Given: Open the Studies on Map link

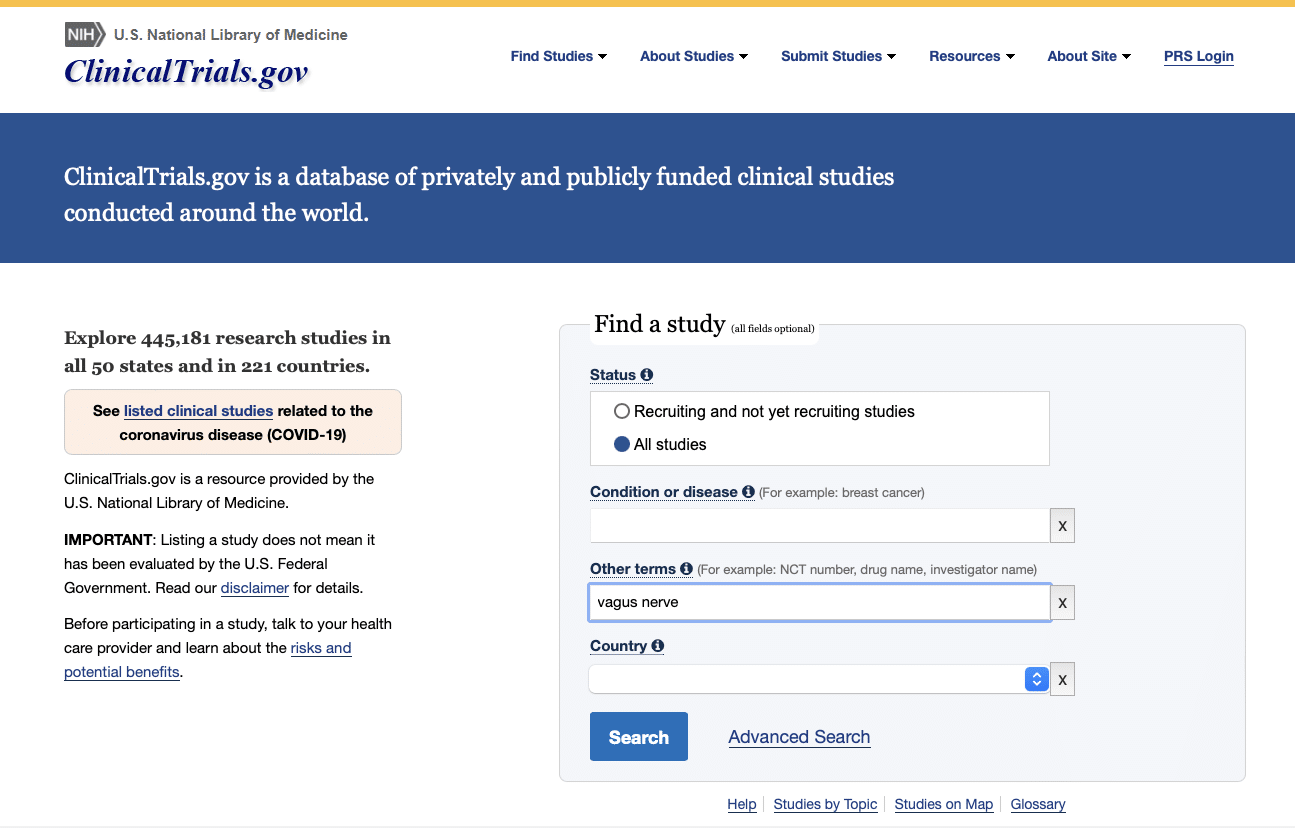Looking at the screenshot, I should pos(944,804).
